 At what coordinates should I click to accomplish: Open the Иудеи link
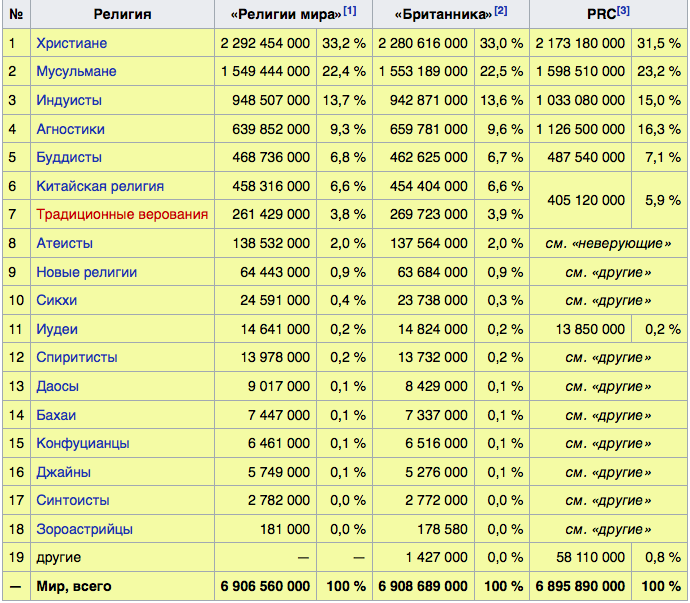56,329
